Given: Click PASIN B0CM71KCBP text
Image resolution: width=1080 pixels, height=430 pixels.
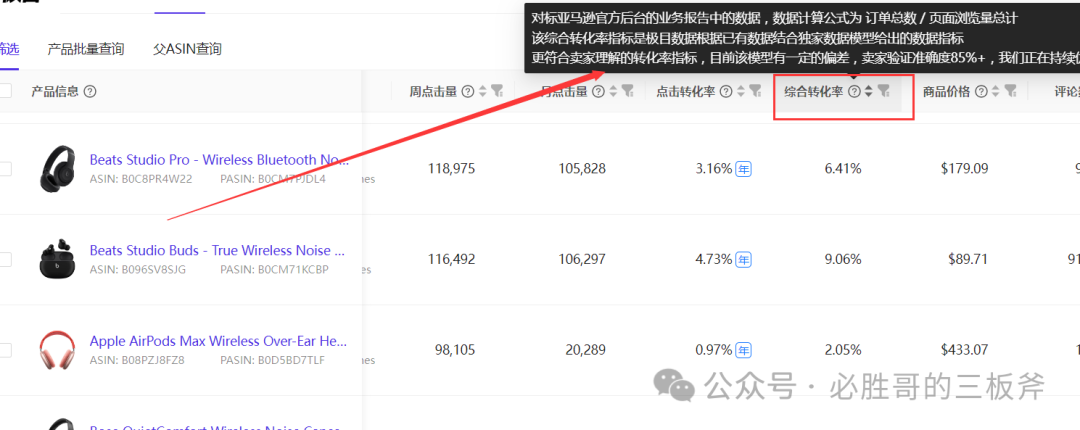Looking at the screenshot, I should click(274, 269).
